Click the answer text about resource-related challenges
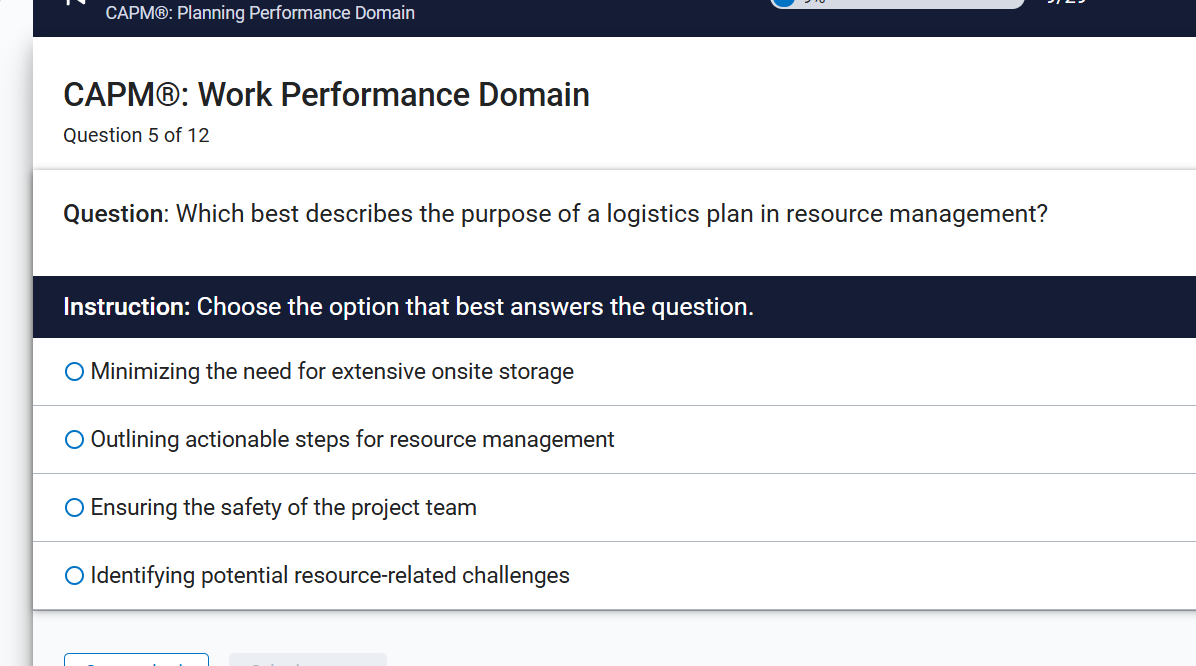 pos(330,575)
